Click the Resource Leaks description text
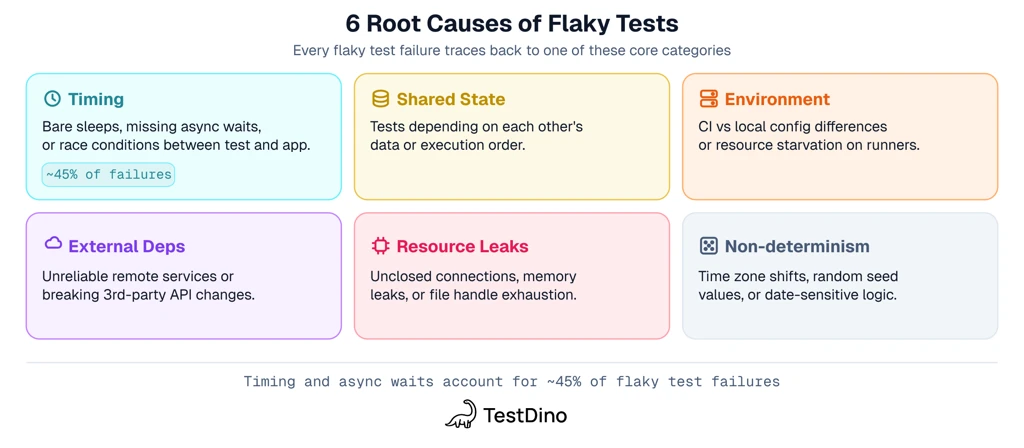 point(473,285)
